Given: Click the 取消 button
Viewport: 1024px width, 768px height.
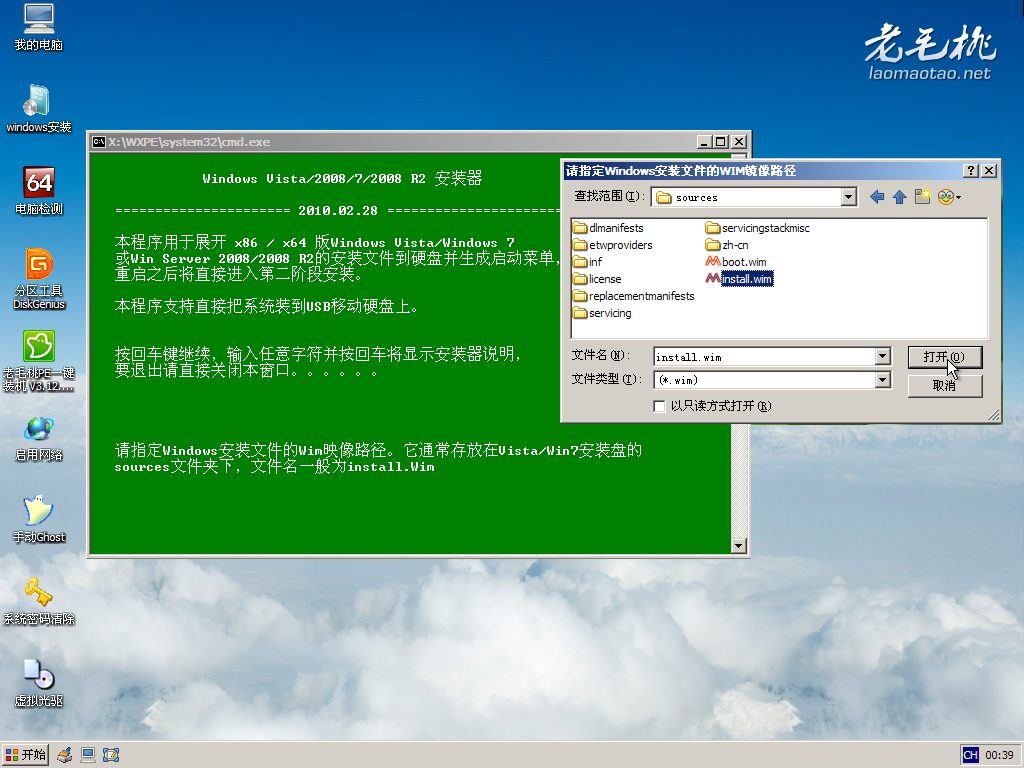Looking at the screenshot, I should coord(944,386).
